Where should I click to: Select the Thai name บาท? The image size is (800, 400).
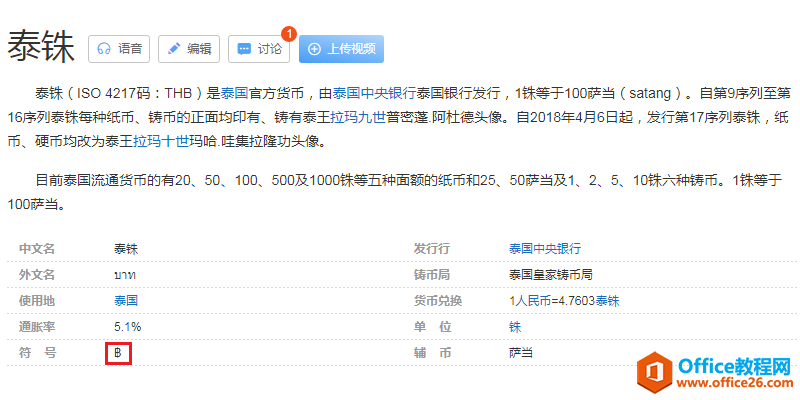coord(125,276)
